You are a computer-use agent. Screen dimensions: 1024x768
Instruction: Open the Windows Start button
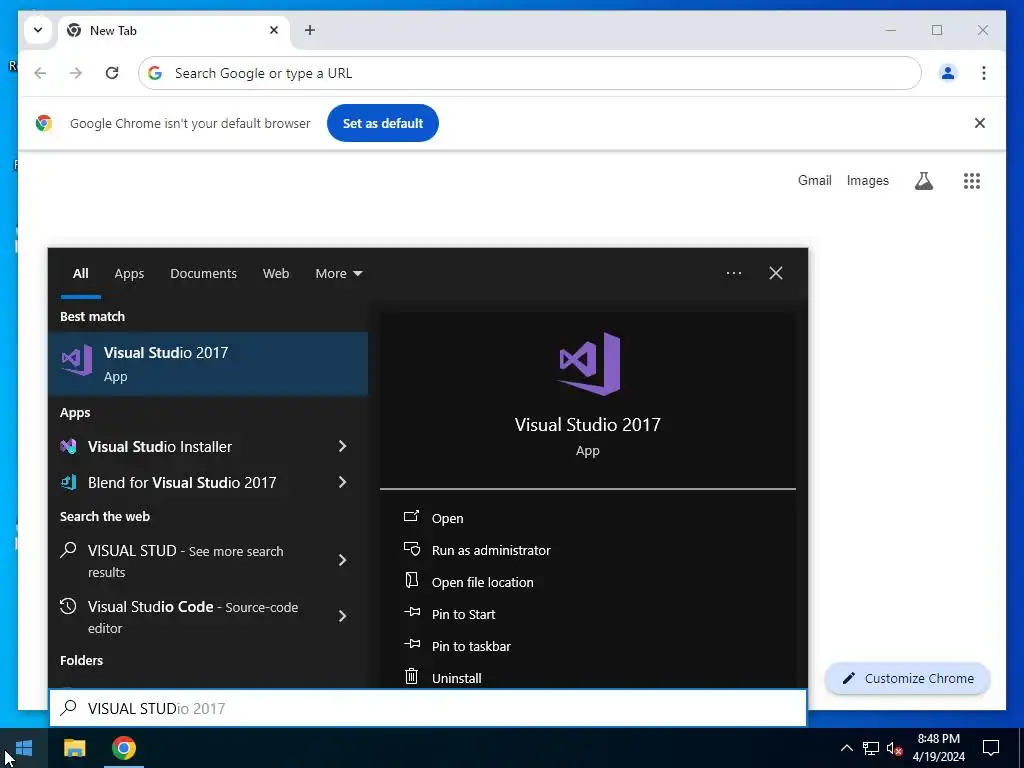click(x=24, y=748)
